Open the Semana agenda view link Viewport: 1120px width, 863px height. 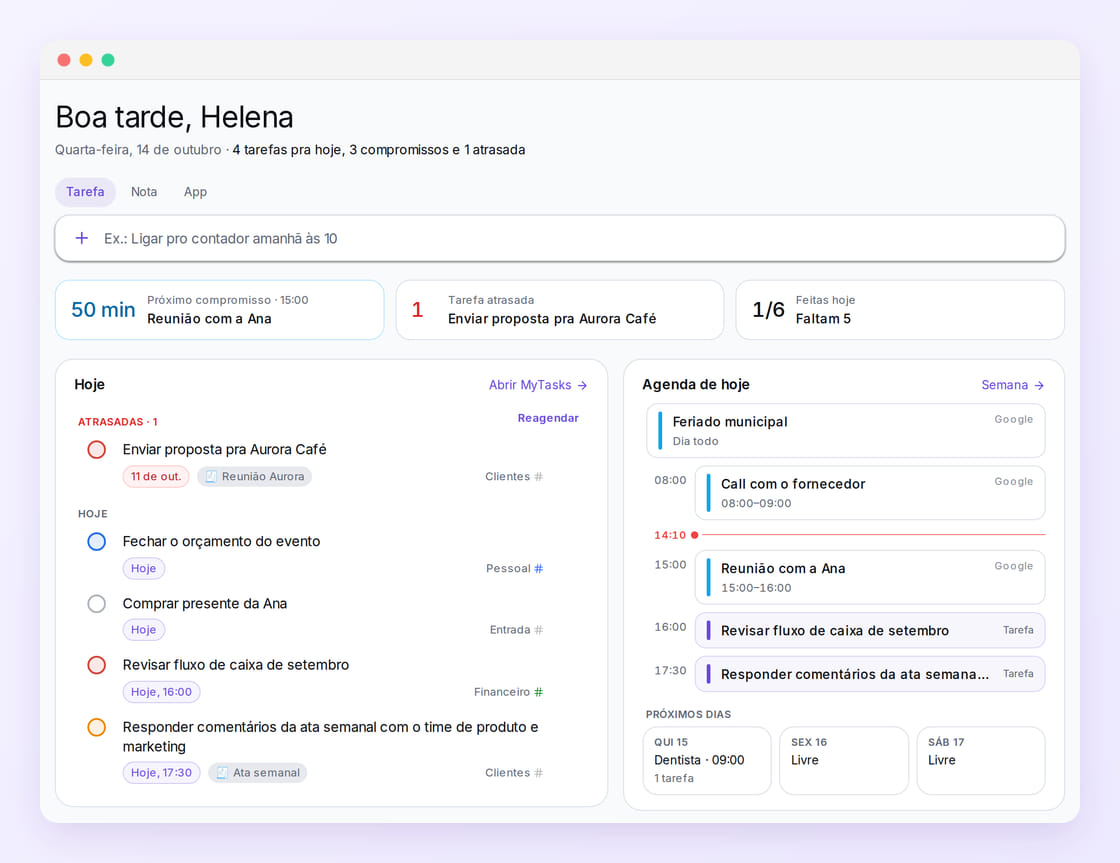[1012, 385]
